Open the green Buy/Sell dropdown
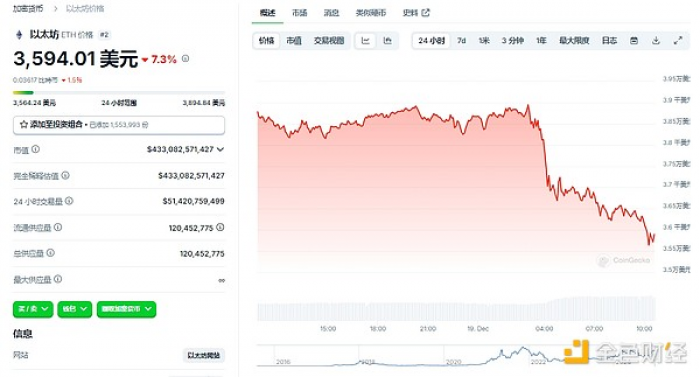The width and height of the screenshot is (700, 377). pyautogui.click(x=33, y=309)
